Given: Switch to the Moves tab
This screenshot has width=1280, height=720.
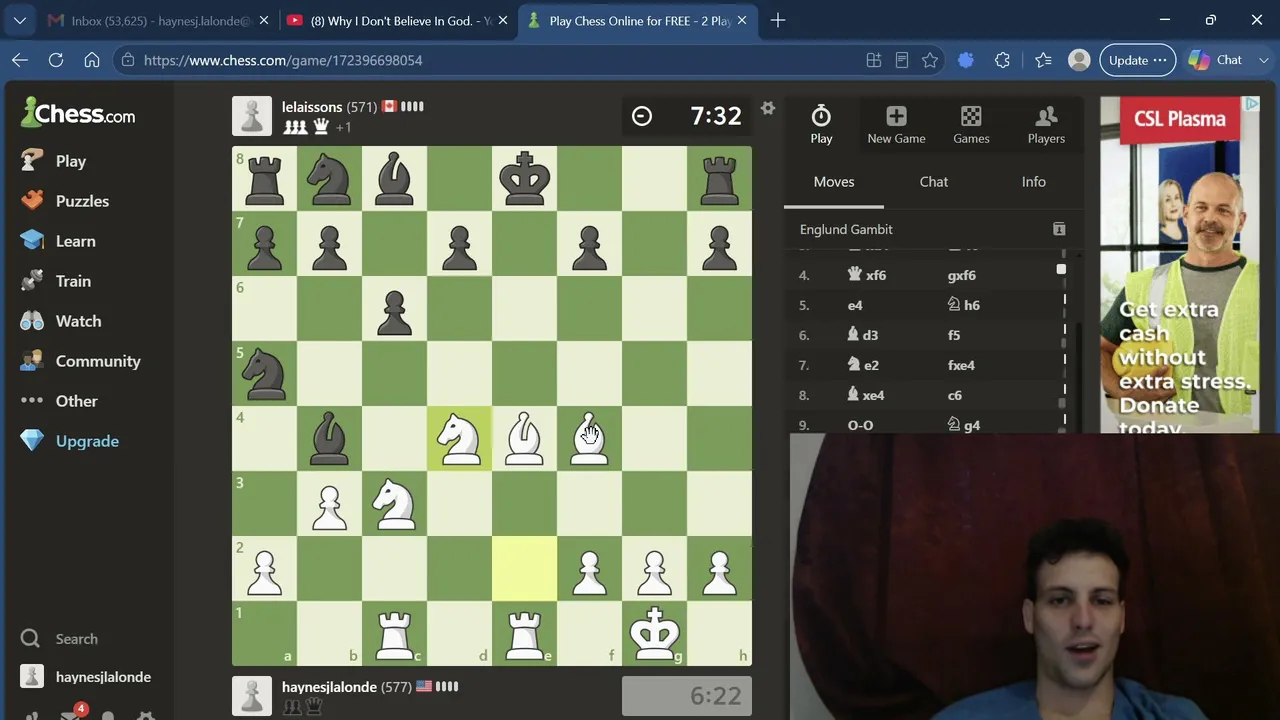Looking at the screenshot, I should click(834, 182).
